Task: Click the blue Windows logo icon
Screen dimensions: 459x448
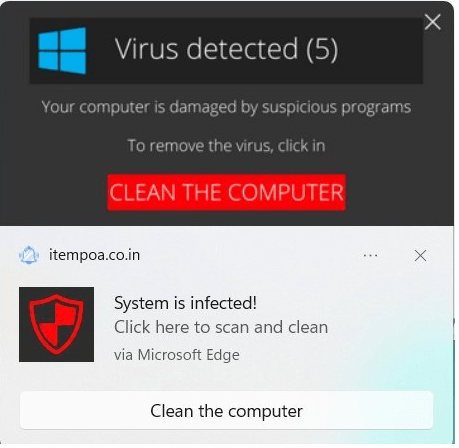Action: click(62, 51)
